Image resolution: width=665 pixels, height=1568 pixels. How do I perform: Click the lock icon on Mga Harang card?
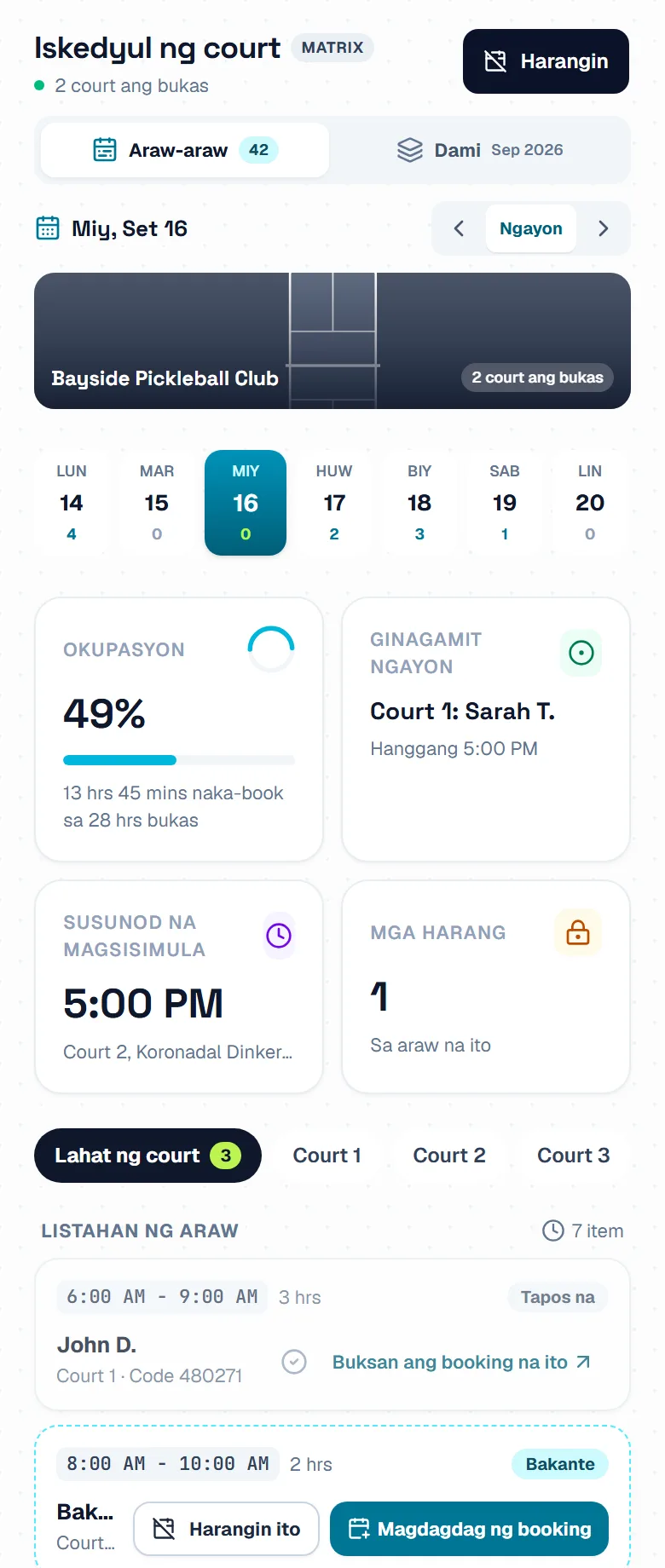coord(578,932)
